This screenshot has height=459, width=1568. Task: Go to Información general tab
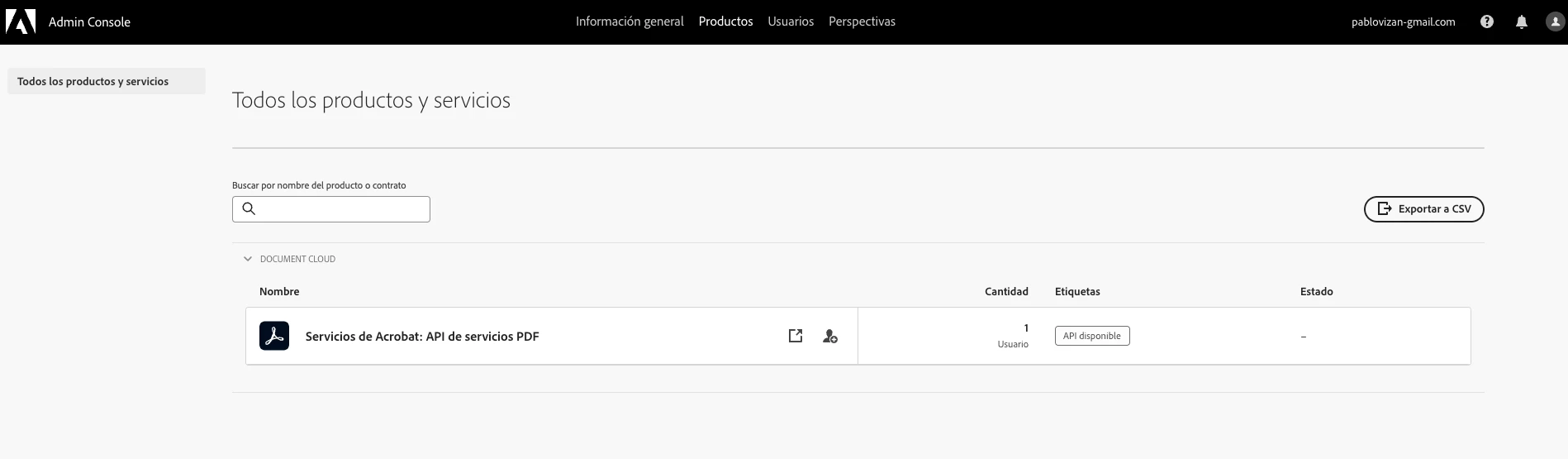click(x=630, y=22)
